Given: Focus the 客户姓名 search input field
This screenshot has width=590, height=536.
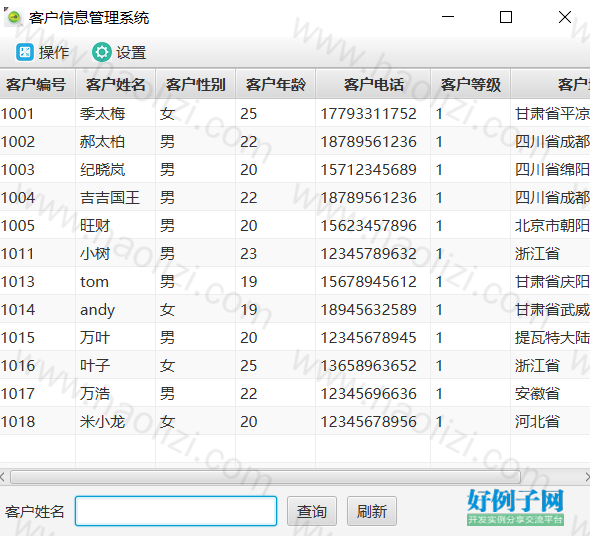Looking at the screenshot, I should [x=176, y=511].
